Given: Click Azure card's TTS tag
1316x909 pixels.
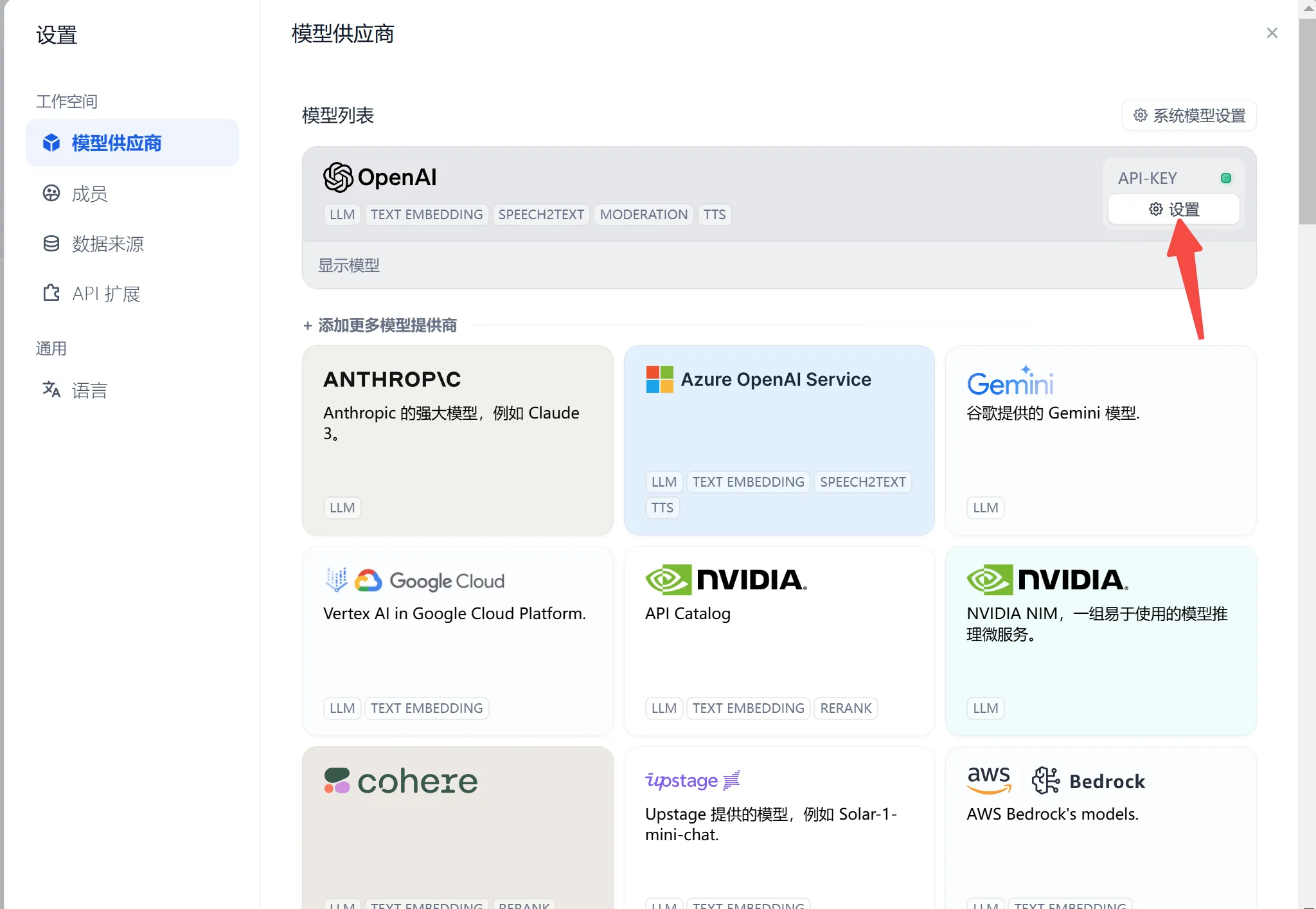Looking at the screenshot, I should (x=662, y=508).
